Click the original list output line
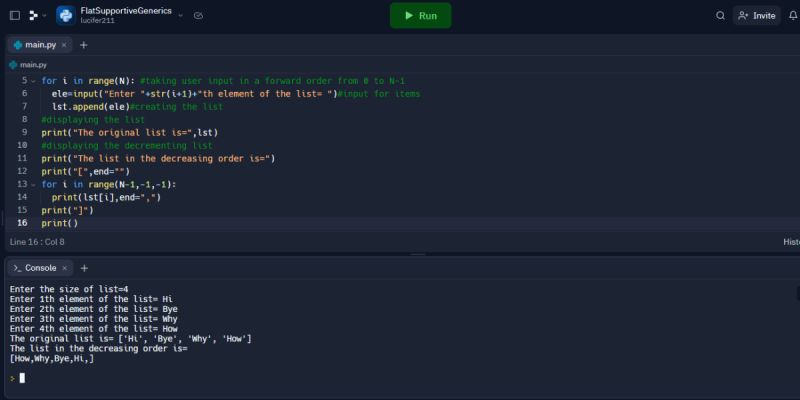The width and height of the screenshot is (800, 400). coord(131,339)
